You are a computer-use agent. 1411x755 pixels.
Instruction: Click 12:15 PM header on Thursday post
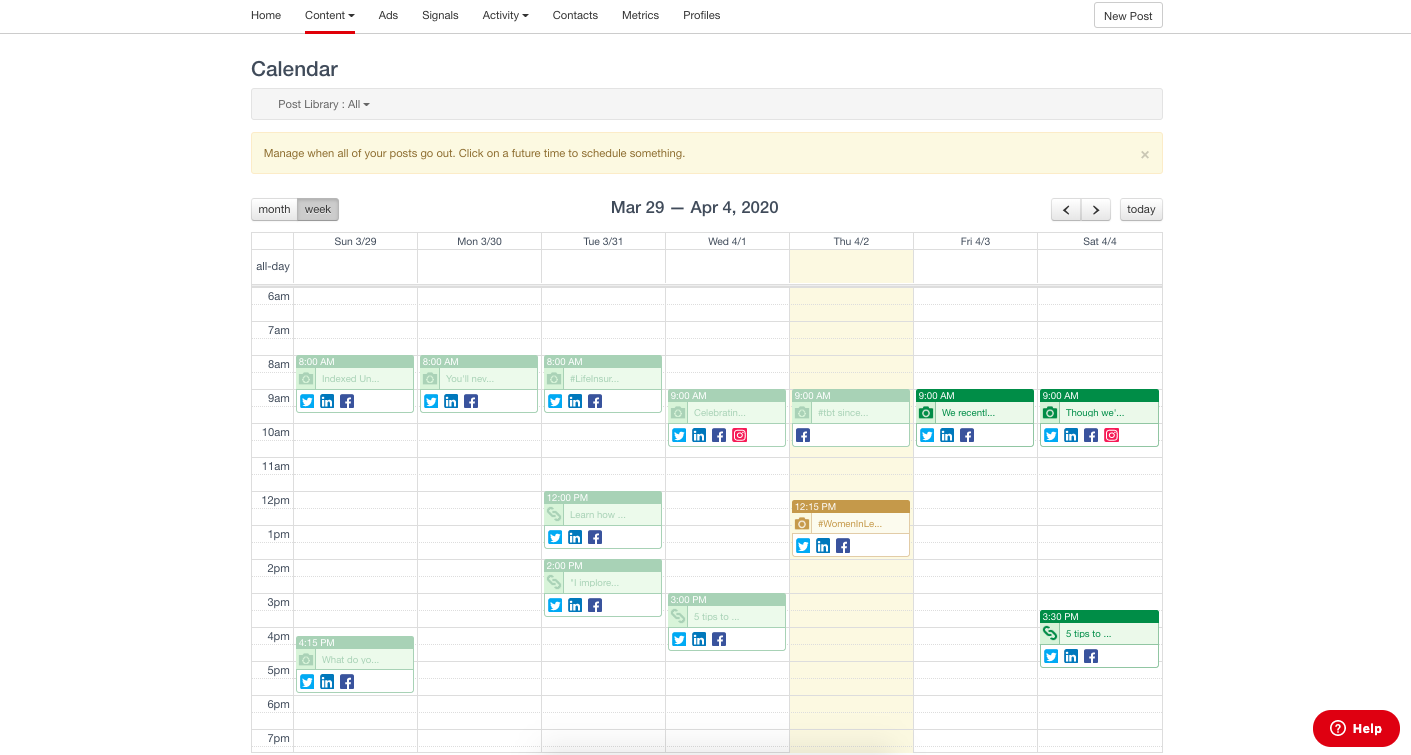[x=851, y=506]
